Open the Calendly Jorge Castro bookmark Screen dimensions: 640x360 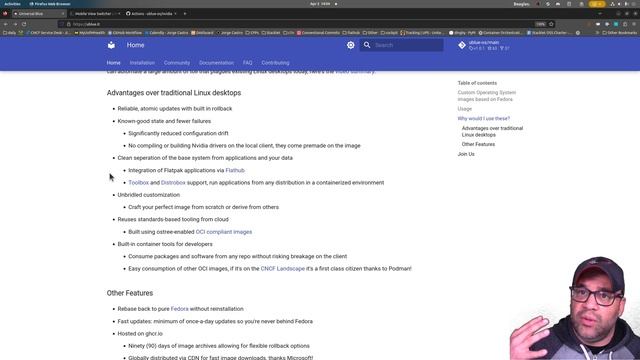[x=166, y=33]
